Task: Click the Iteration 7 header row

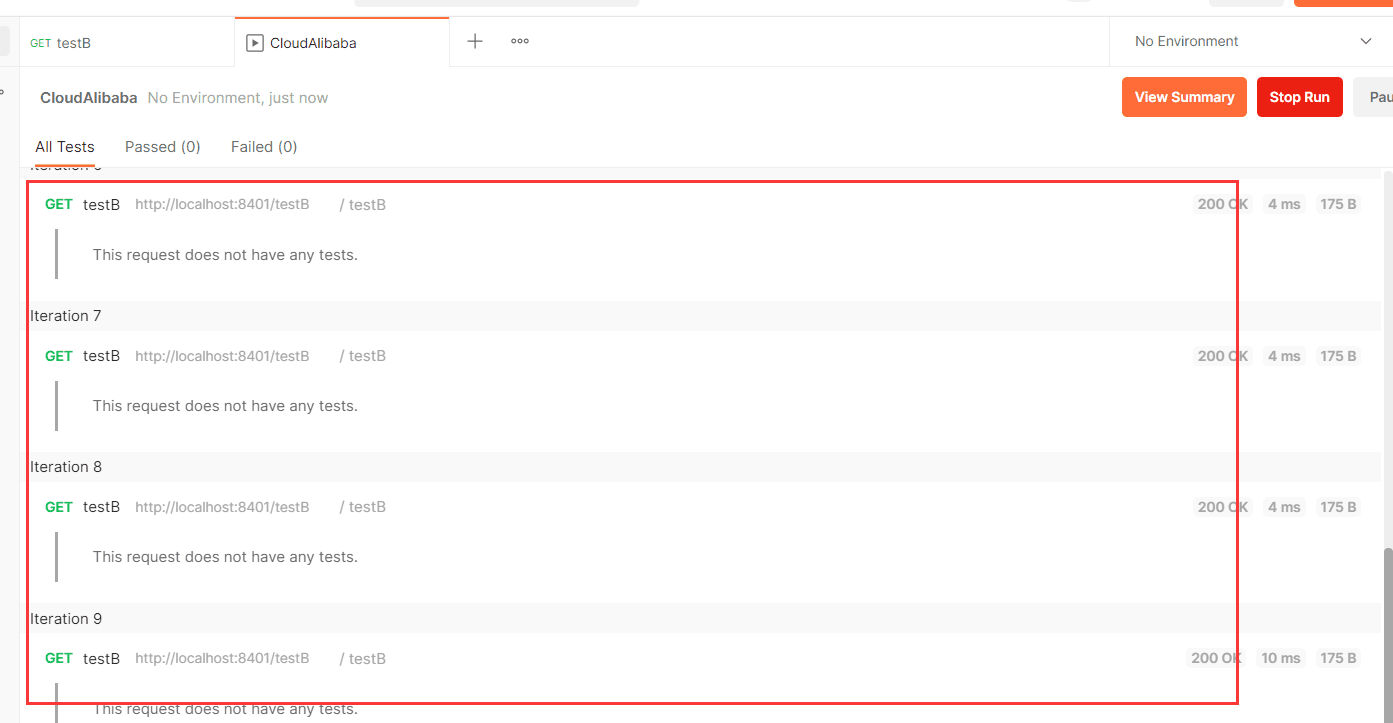Action: 66,316
